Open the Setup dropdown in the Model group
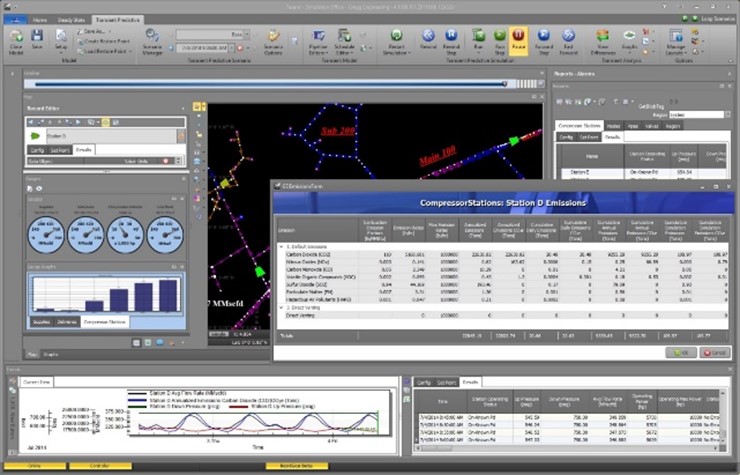 point(61,41)
